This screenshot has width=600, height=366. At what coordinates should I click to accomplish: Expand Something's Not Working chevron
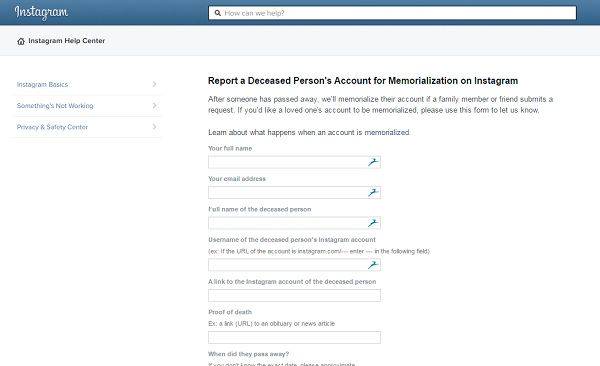155,105
